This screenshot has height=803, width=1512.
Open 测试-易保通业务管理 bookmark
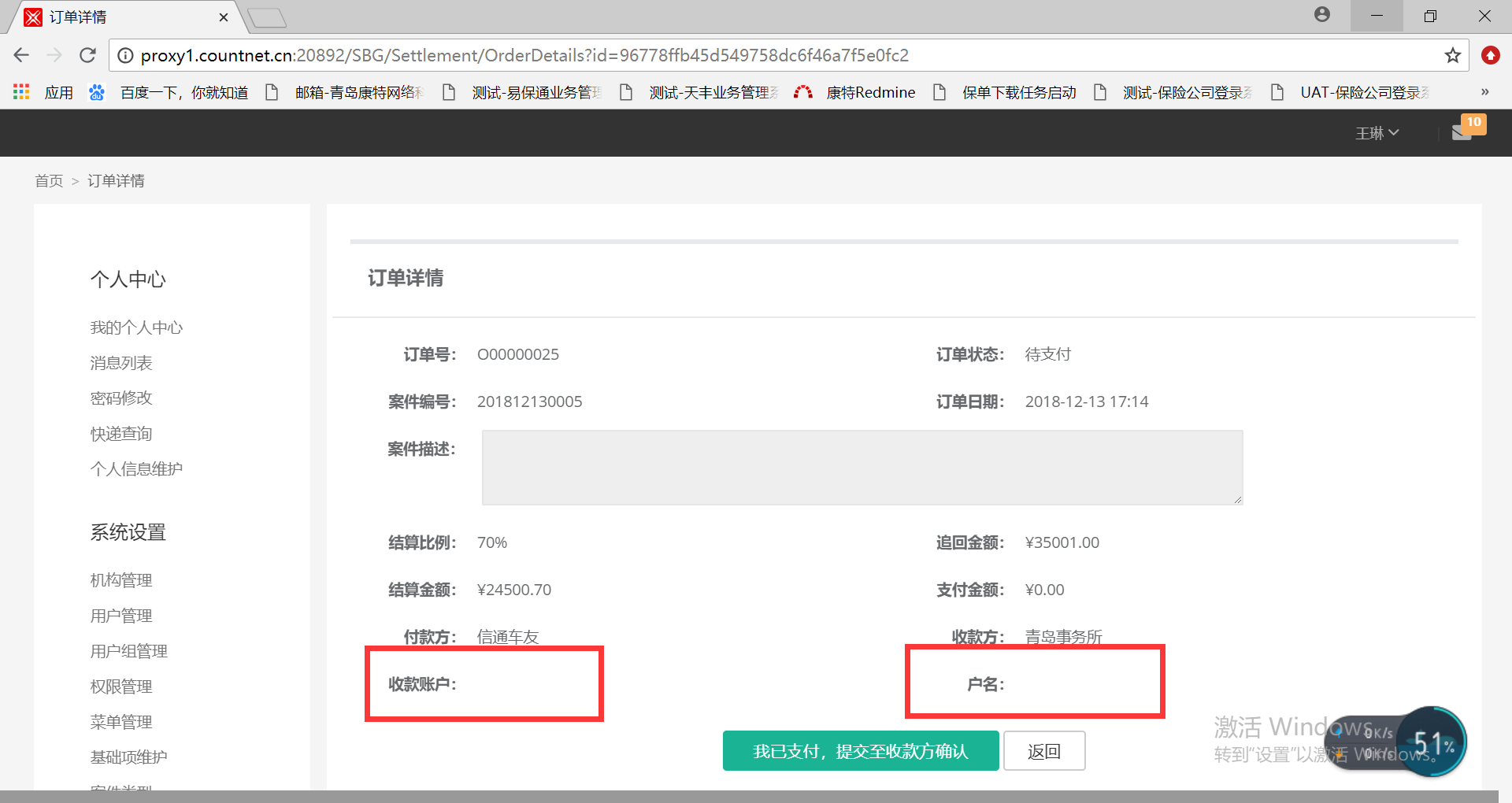point(522,92)
